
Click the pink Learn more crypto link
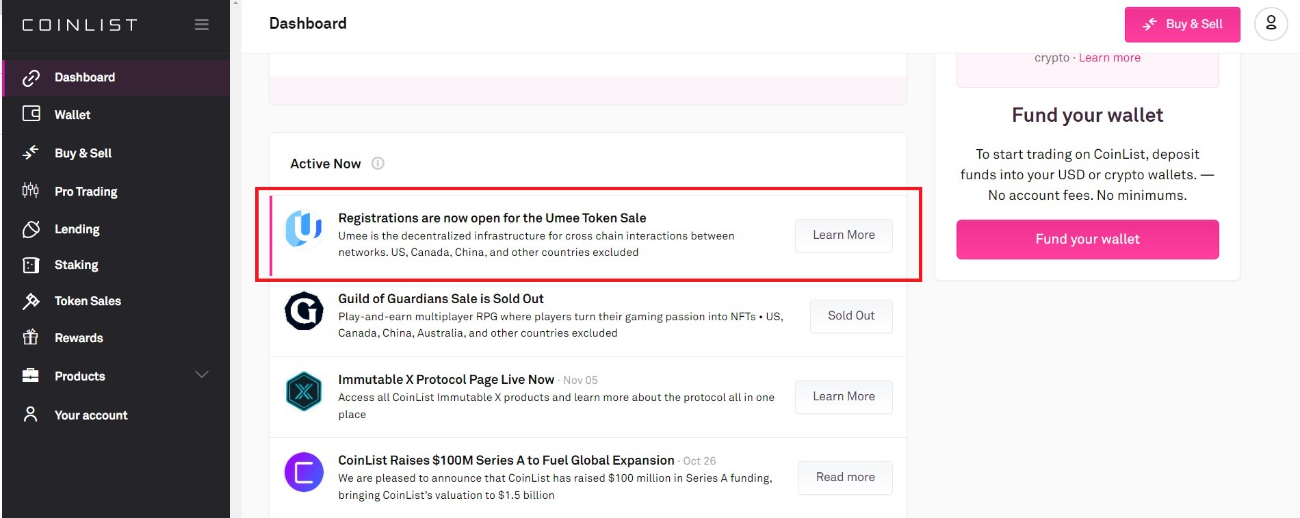[1109, 58]
